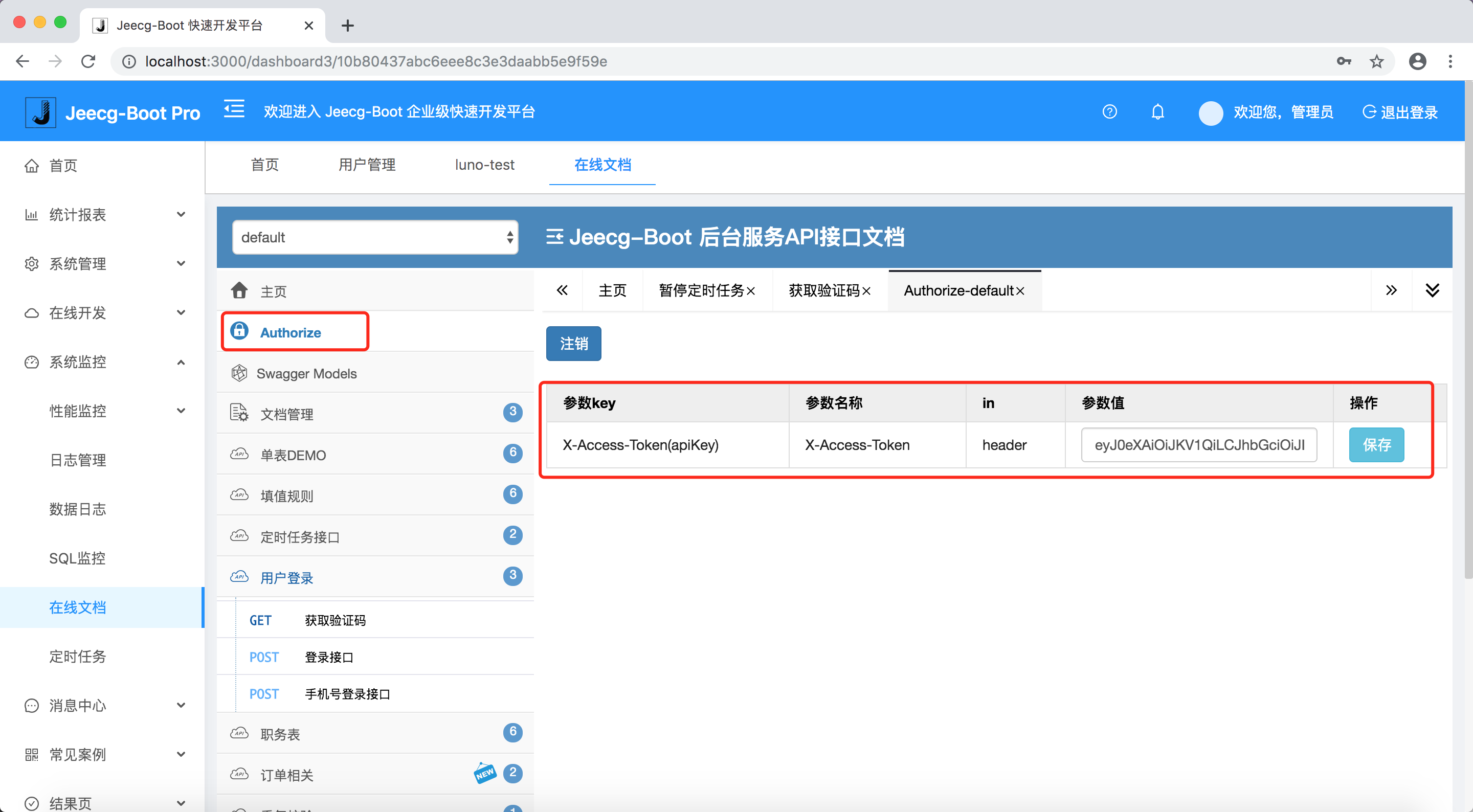
Task: Open the default API group dropdown
Action: 374,237
